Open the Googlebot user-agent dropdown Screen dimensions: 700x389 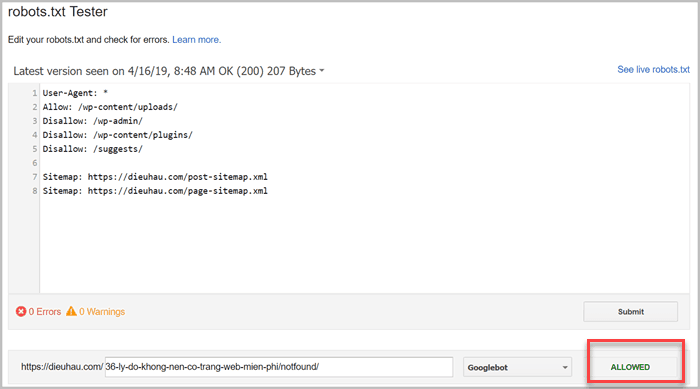tap(517, 367)
